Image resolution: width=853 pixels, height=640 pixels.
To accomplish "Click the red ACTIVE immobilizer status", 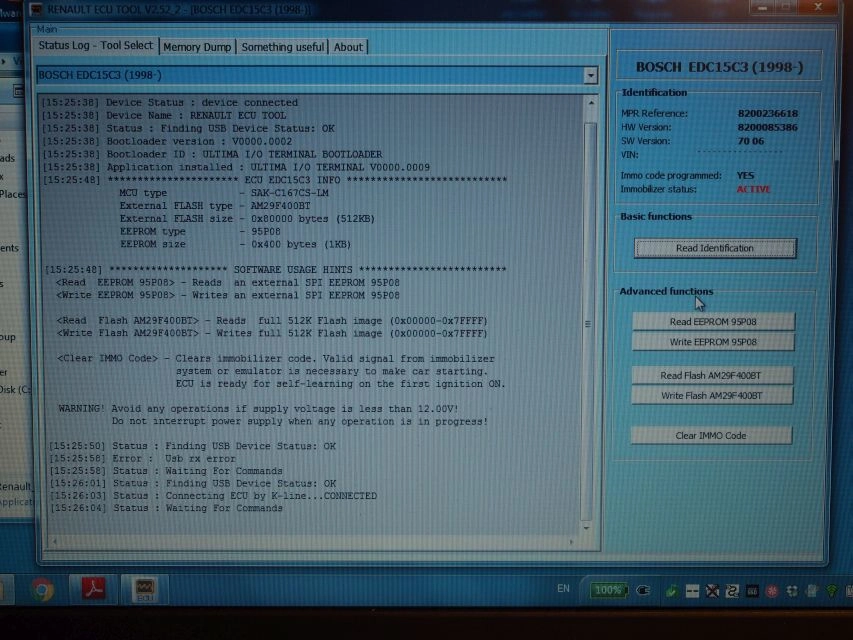I will click(x=753, y=189).
